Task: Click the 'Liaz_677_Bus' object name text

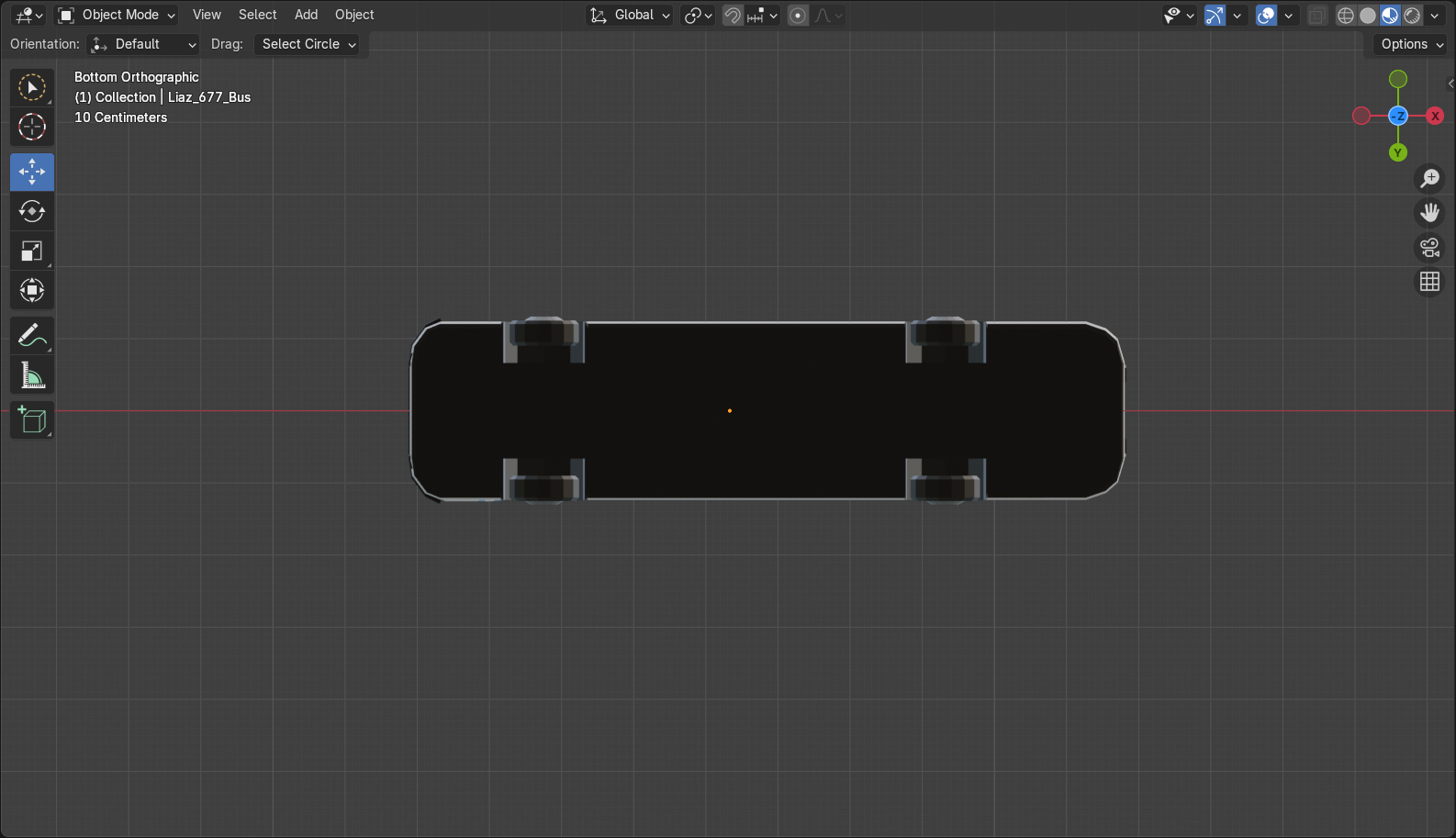Action: pyautogui.click(x=209, y=97)
